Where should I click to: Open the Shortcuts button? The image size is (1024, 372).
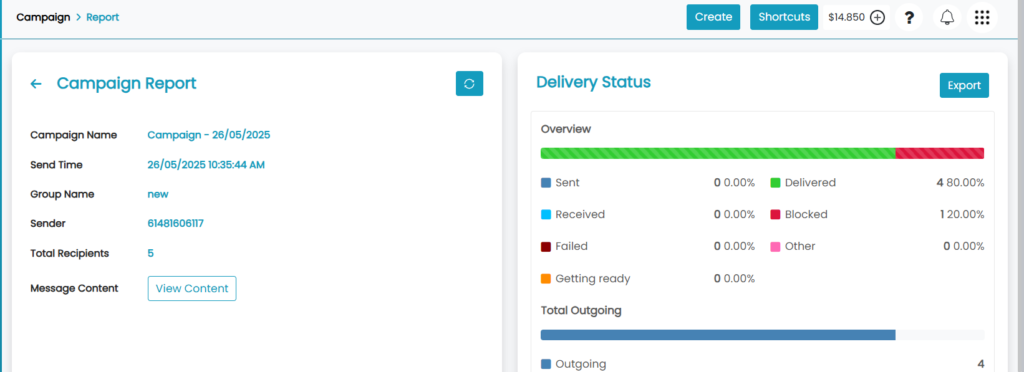[x=784, y=17]
